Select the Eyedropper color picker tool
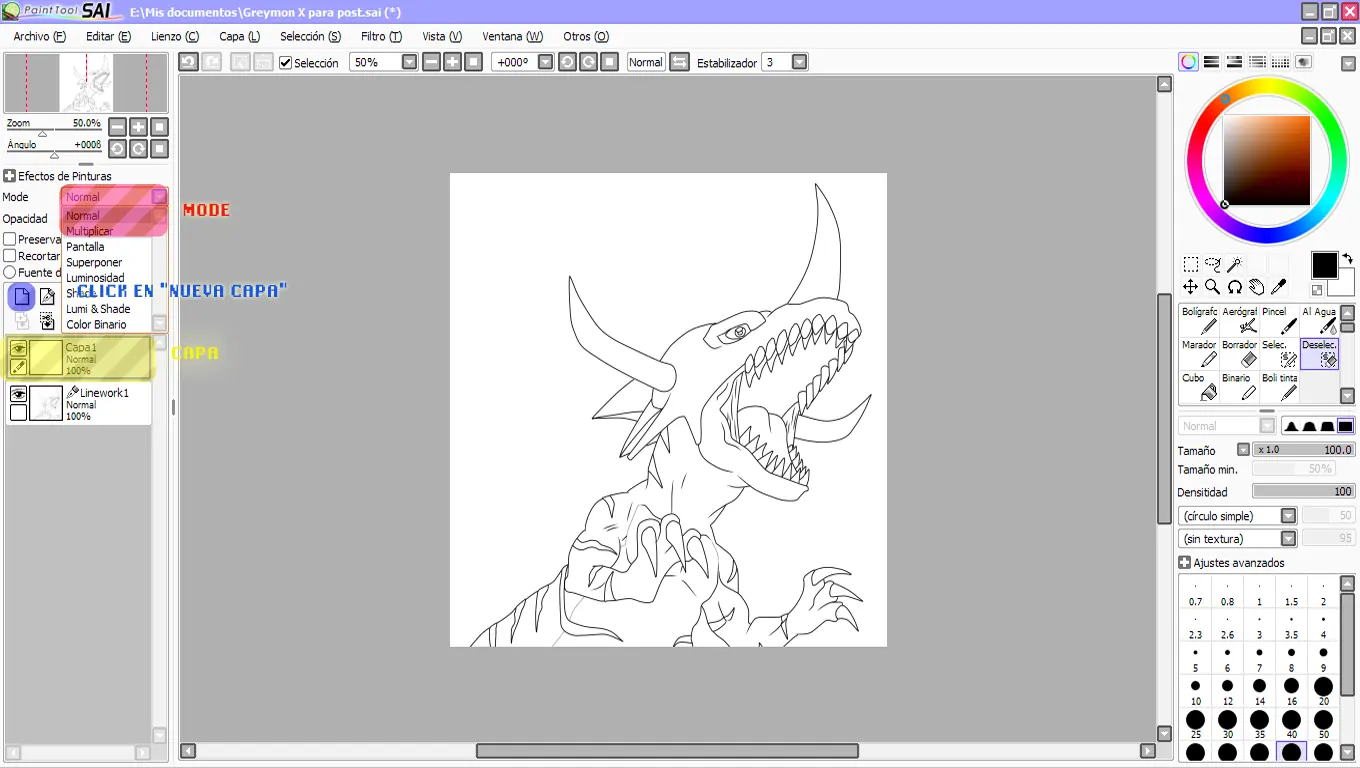 tap(1278, 287)
